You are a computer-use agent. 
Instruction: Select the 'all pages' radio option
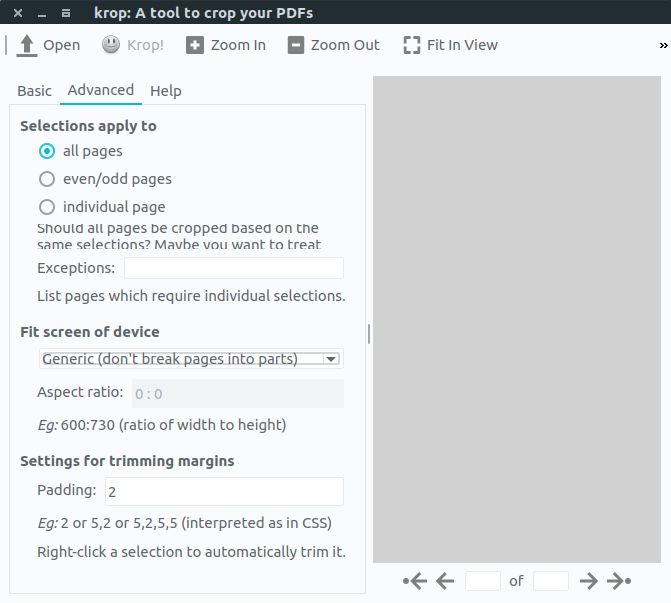47,151
